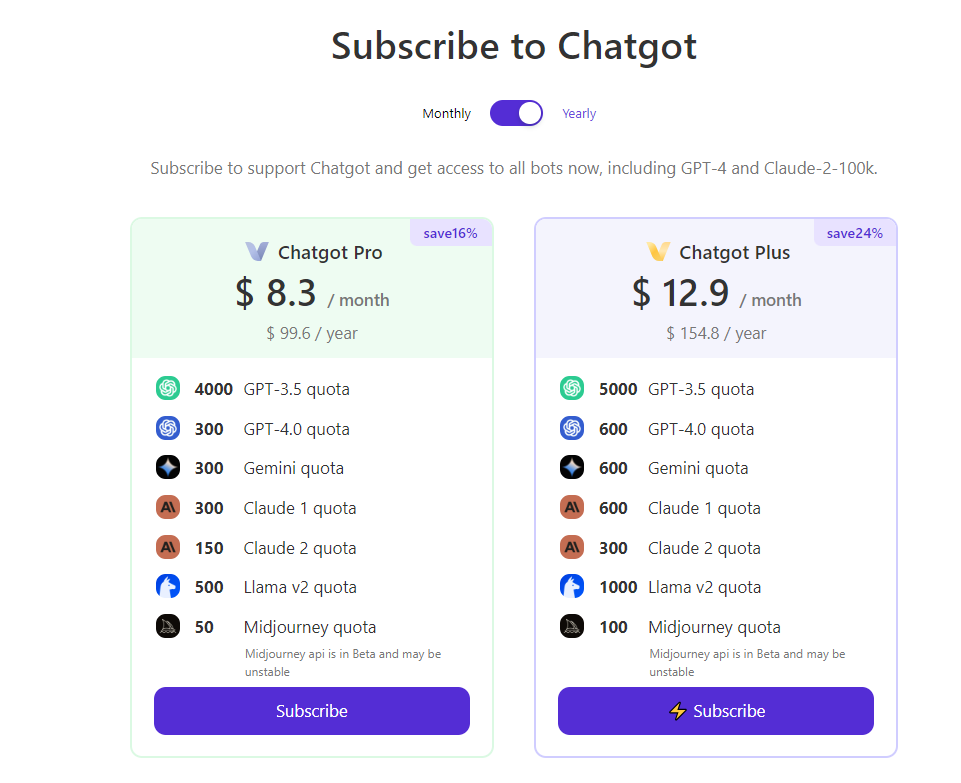The image size is (961, 783).
Task: Toggle the Monthly/Yearly billing switch
Action: pyautogui.click(x=516, y=113)
